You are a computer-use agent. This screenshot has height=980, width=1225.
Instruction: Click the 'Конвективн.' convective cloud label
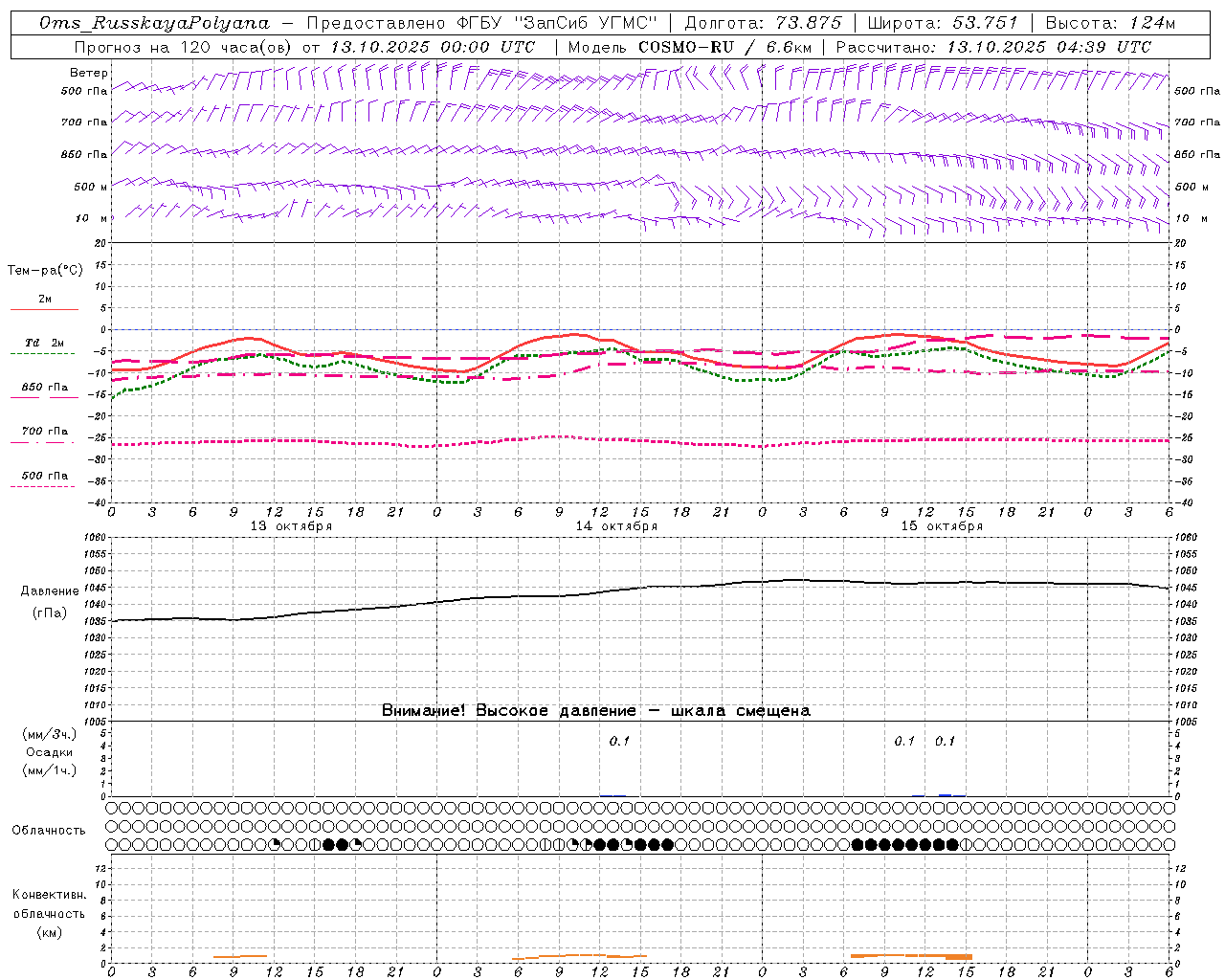point(49,895)
